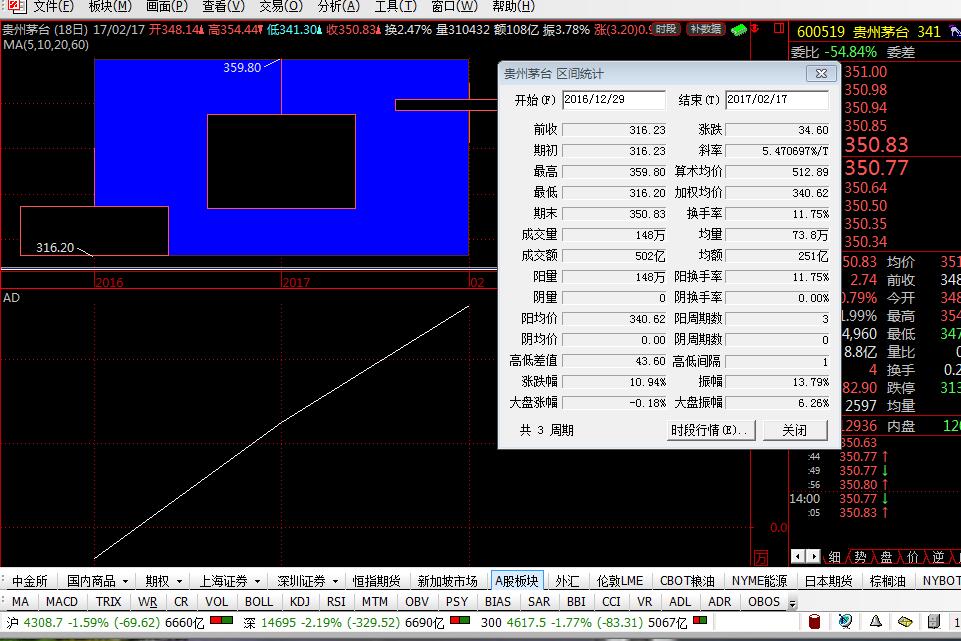This screenshot has height=641, width=961.
Task: Select the A股板块 tab
Action: click(x=517, y=580)
